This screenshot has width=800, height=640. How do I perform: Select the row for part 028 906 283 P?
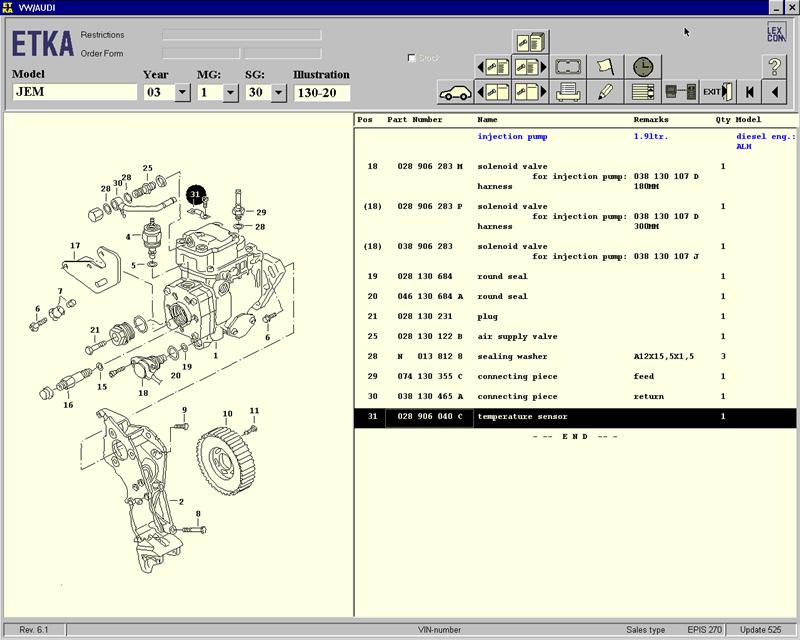574,216
